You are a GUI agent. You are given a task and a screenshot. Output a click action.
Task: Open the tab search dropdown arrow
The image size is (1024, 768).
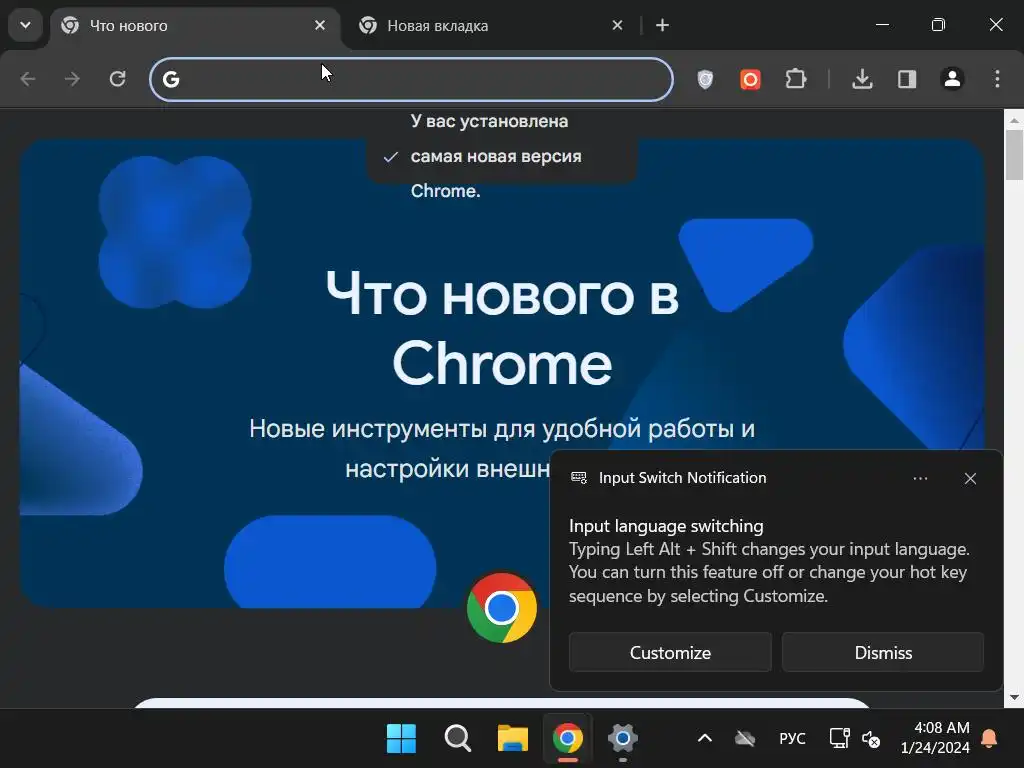[25, 25]
